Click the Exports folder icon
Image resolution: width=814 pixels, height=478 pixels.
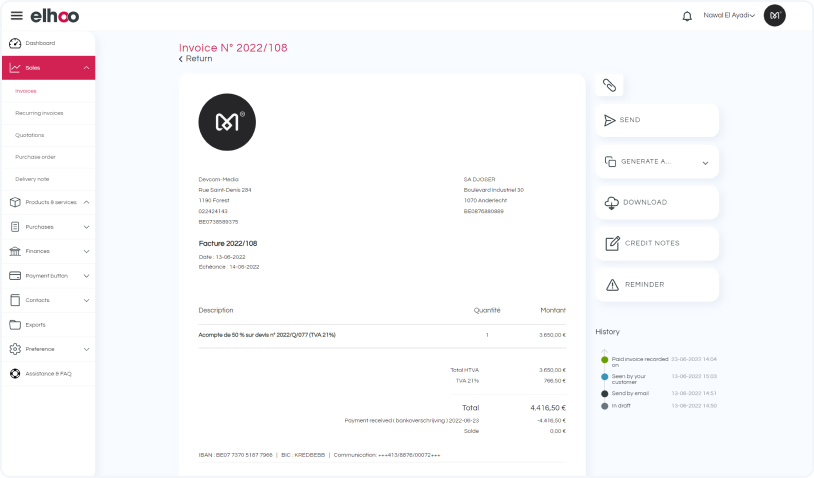(15, 325)
